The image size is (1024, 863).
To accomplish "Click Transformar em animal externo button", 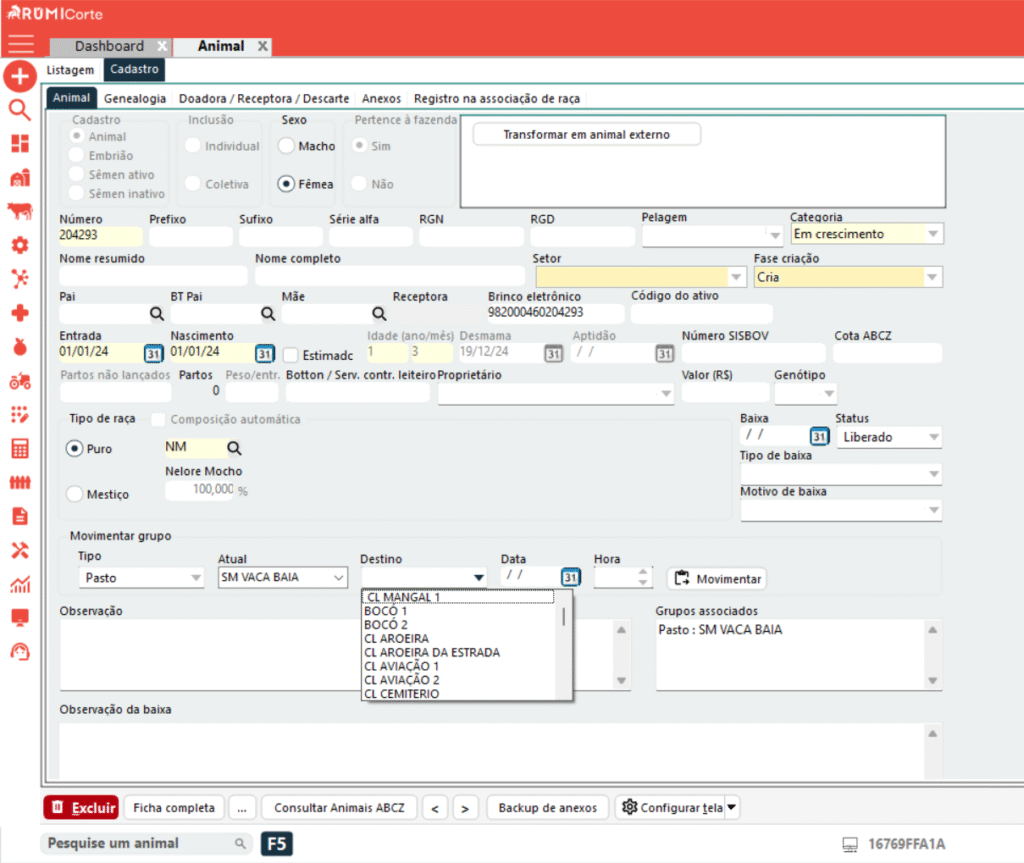I will 586,135.
